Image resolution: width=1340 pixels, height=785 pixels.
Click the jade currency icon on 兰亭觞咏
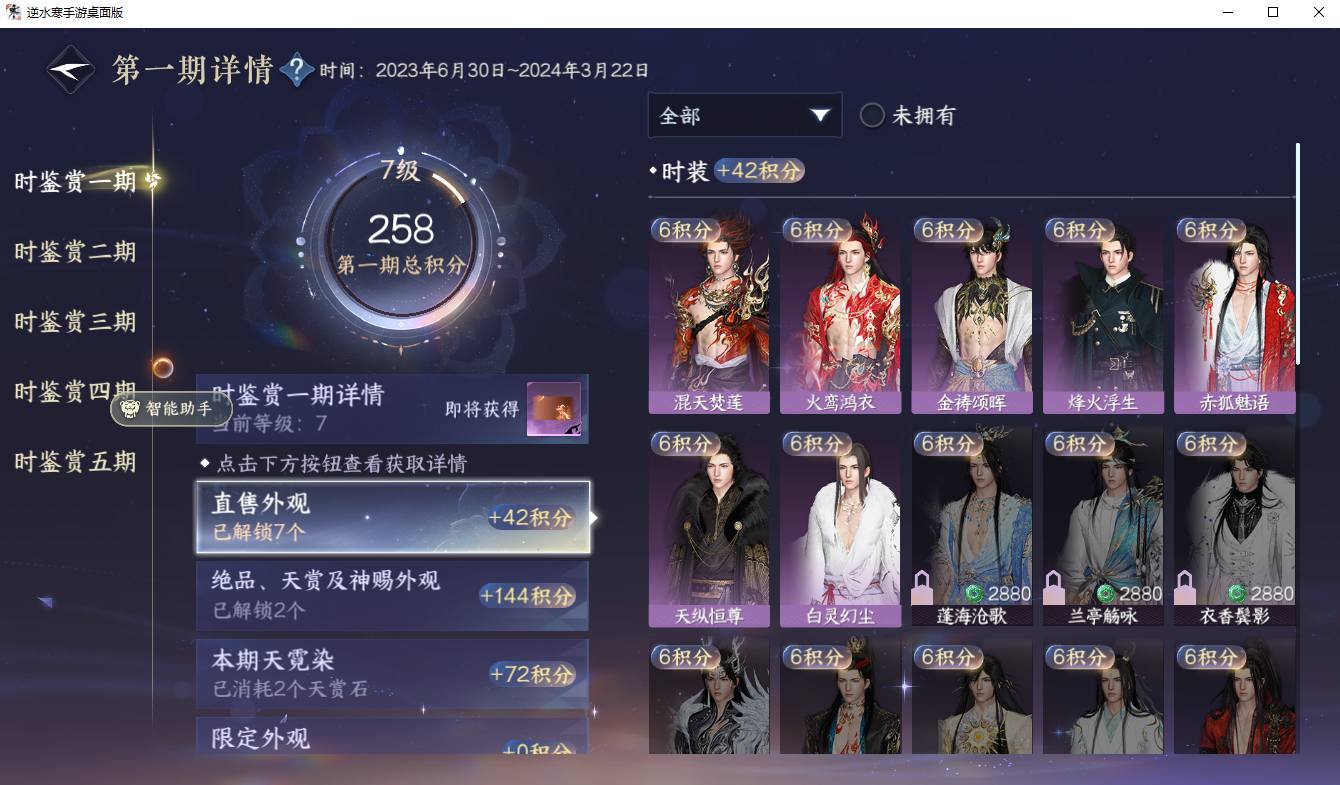1105,593
